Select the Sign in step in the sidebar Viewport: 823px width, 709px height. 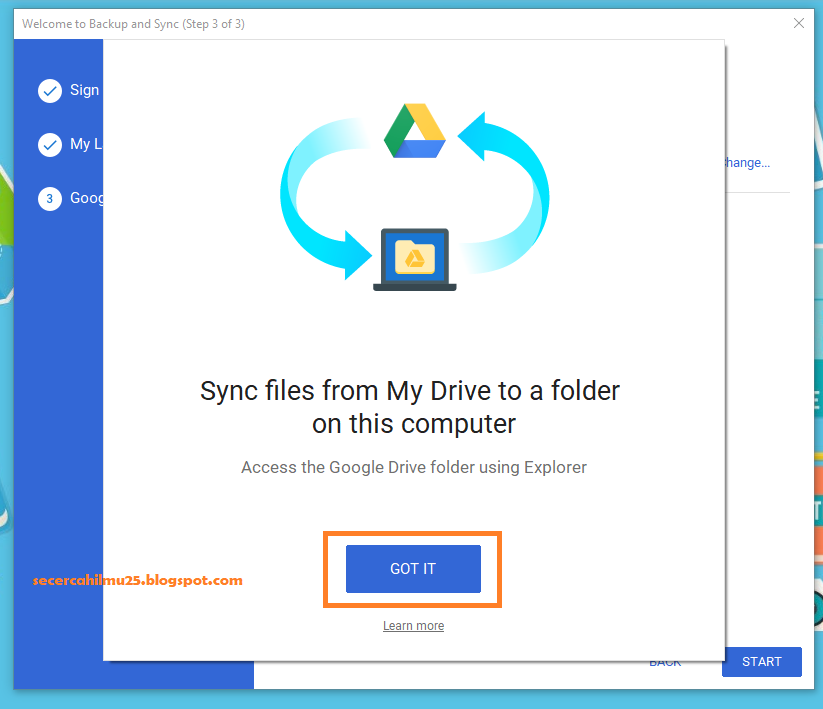[x=85, y=90]
